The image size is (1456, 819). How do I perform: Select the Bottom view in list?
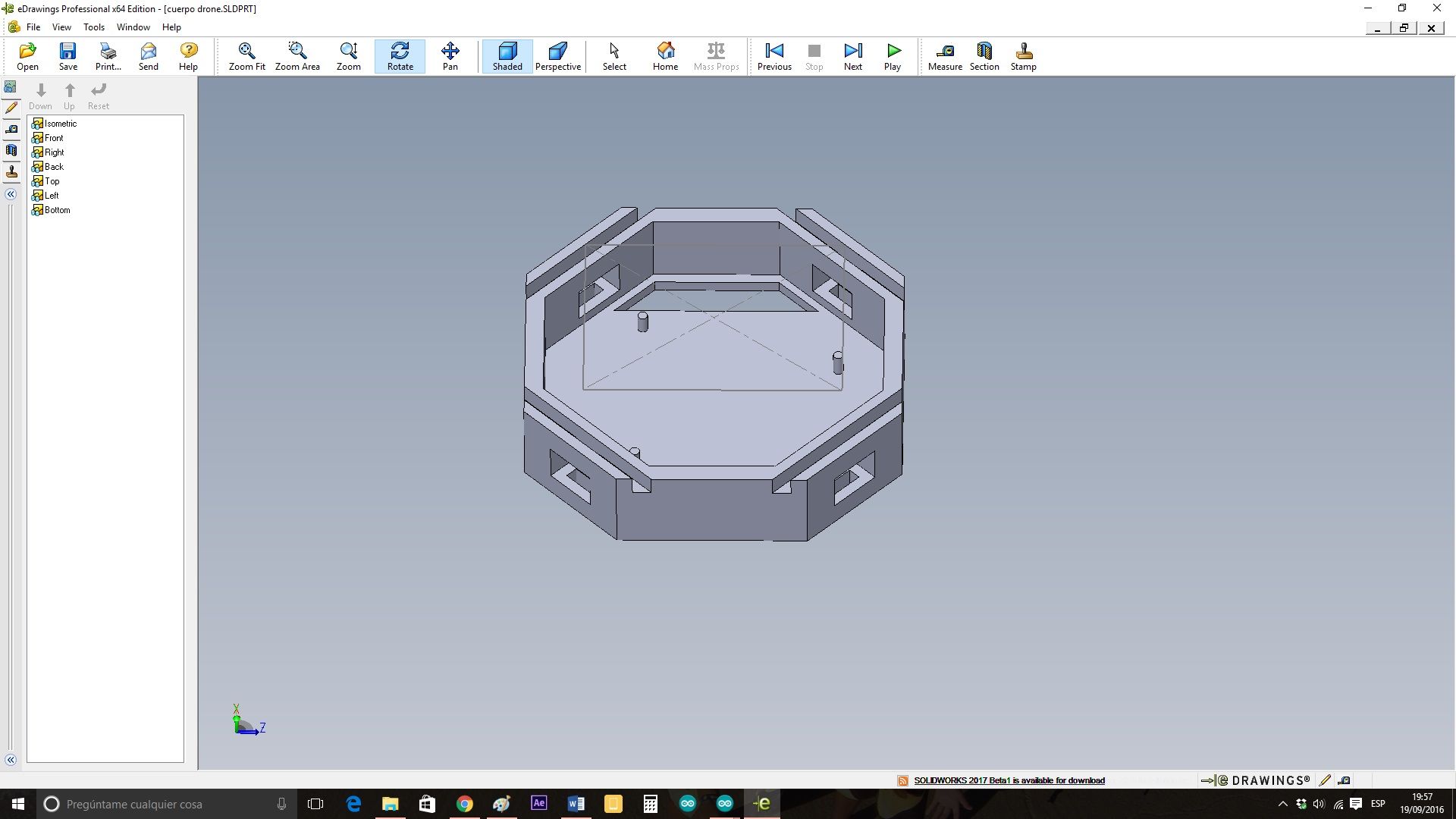click(x=57, y=210)
